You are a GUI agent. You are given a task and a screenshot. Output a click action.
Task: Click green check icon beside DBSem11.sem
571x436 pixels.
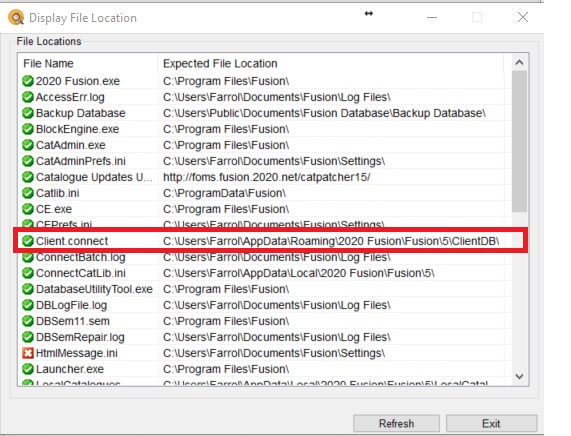point(28,321)
